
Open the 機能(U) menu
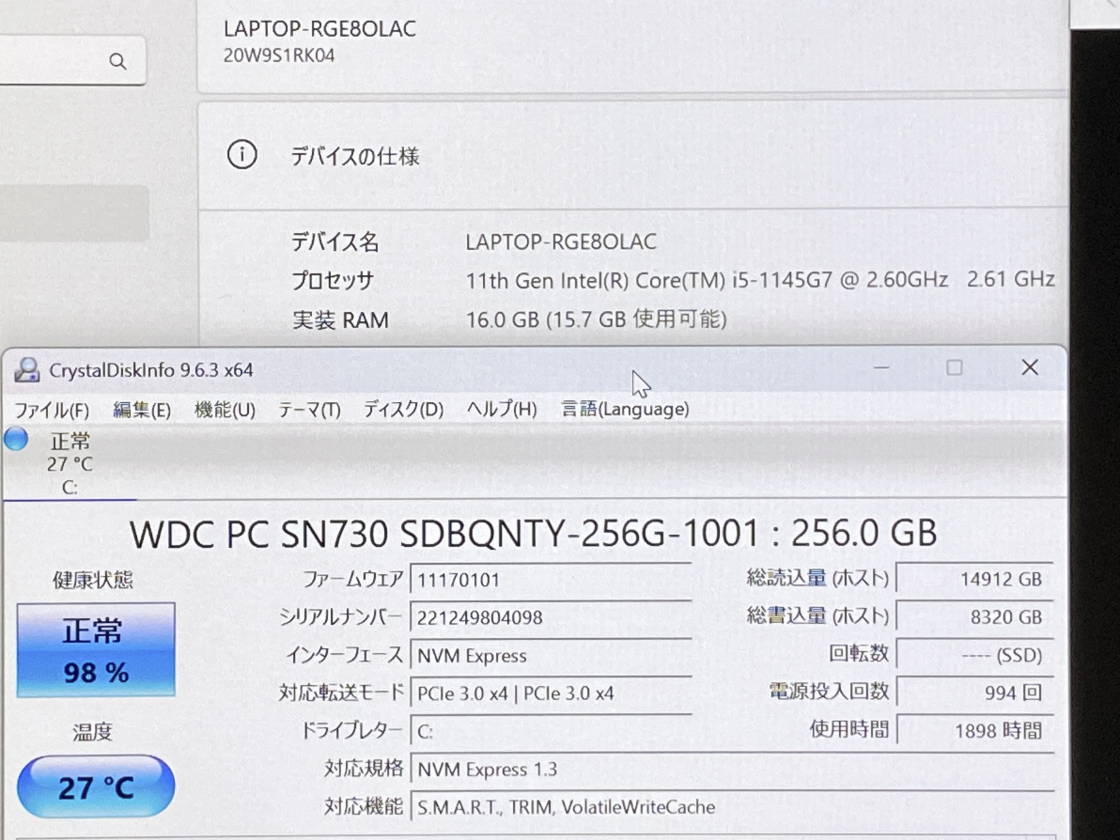point(224,409)
